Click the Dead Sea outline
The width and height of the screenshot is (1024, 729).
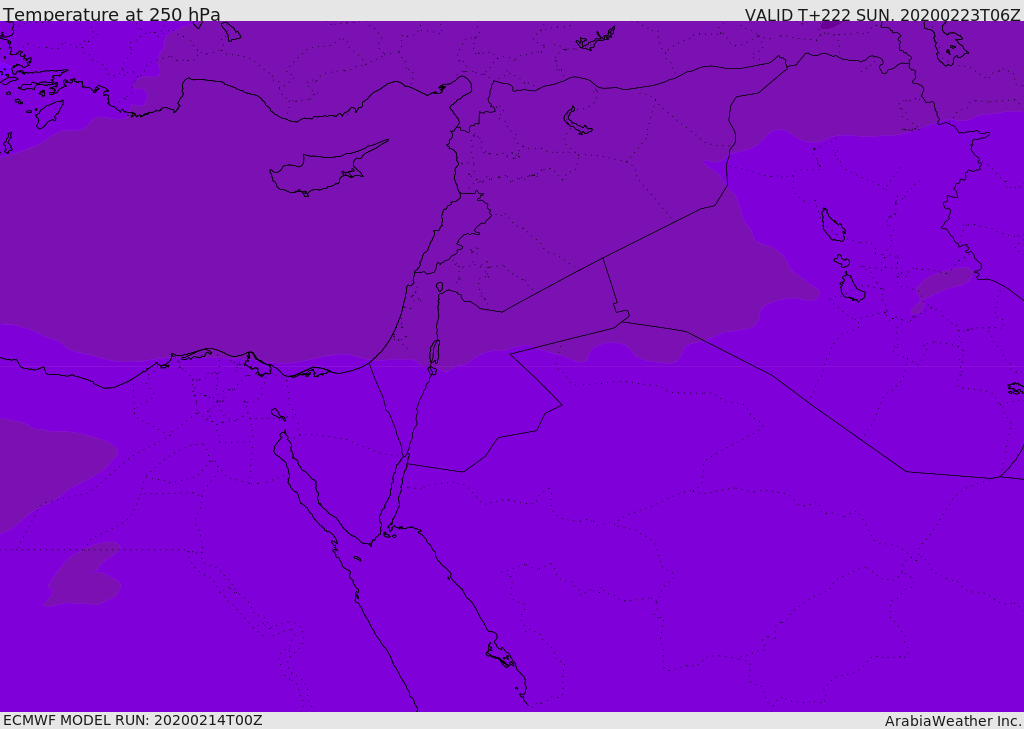(434, 352)
